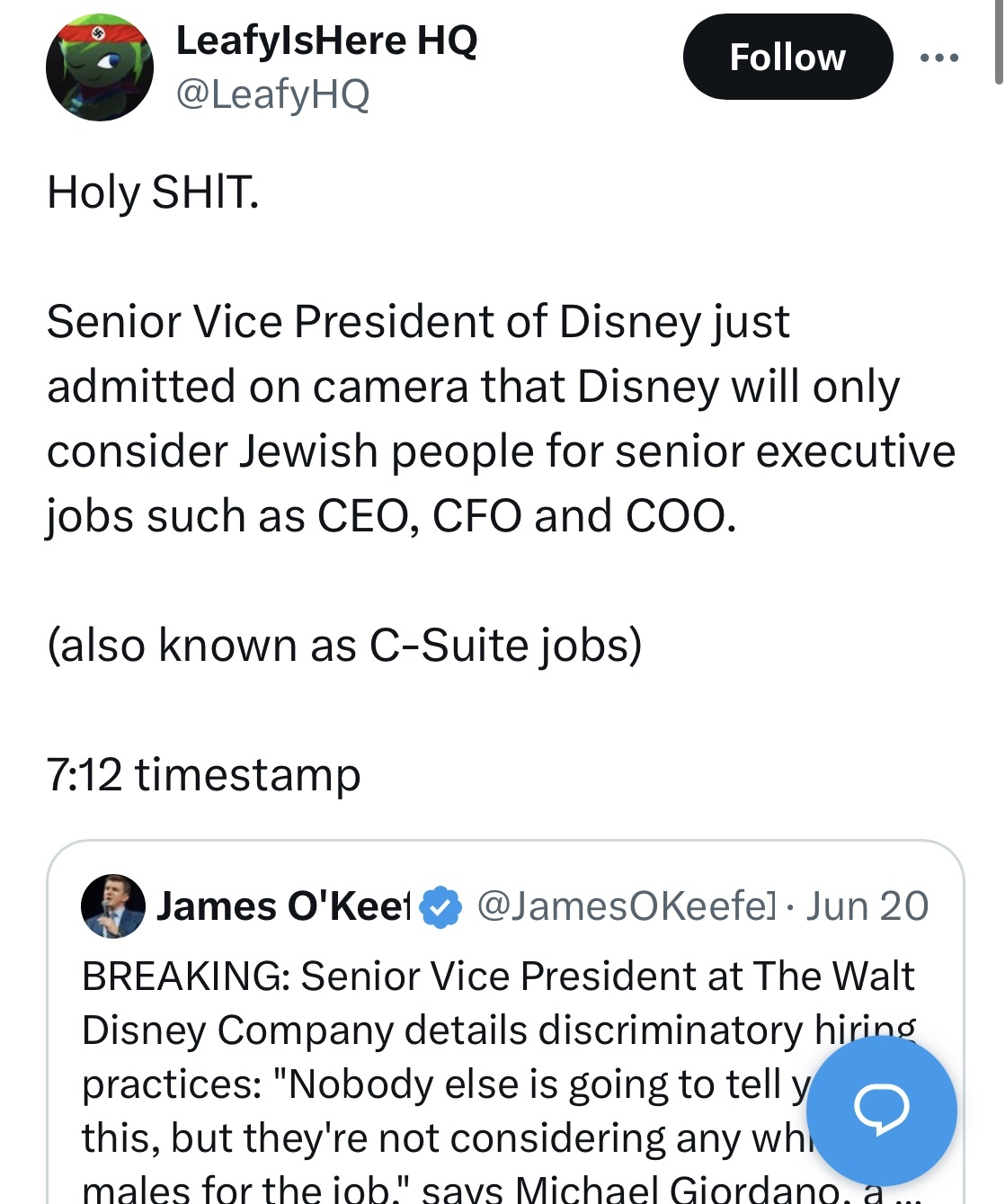Open LeafyIsHere HQ profile avatar
Image resolution: width=1005 pixels, height=1204 pixels.
[100, 67]
